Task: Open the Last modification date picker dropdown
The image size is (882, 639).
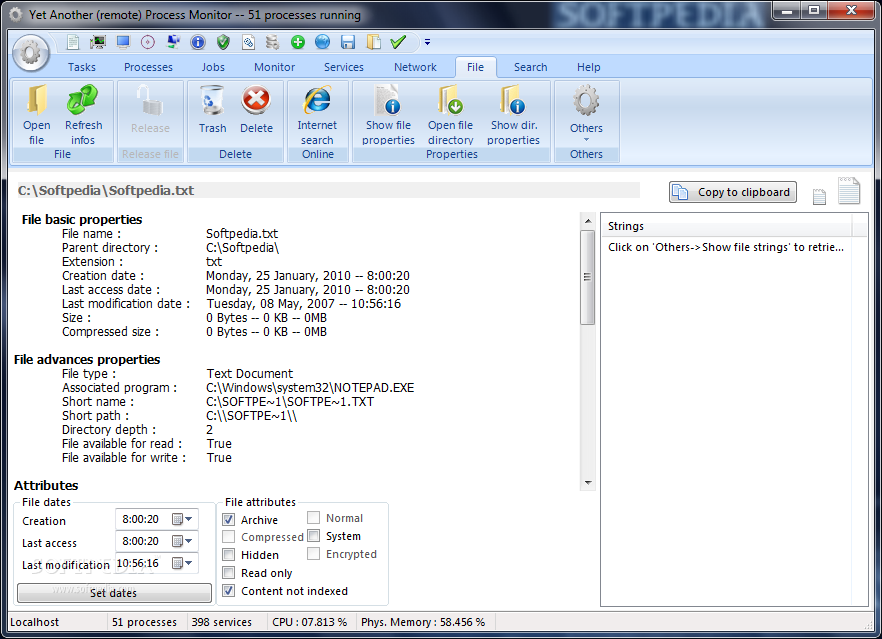Action: tap(183, 562)
